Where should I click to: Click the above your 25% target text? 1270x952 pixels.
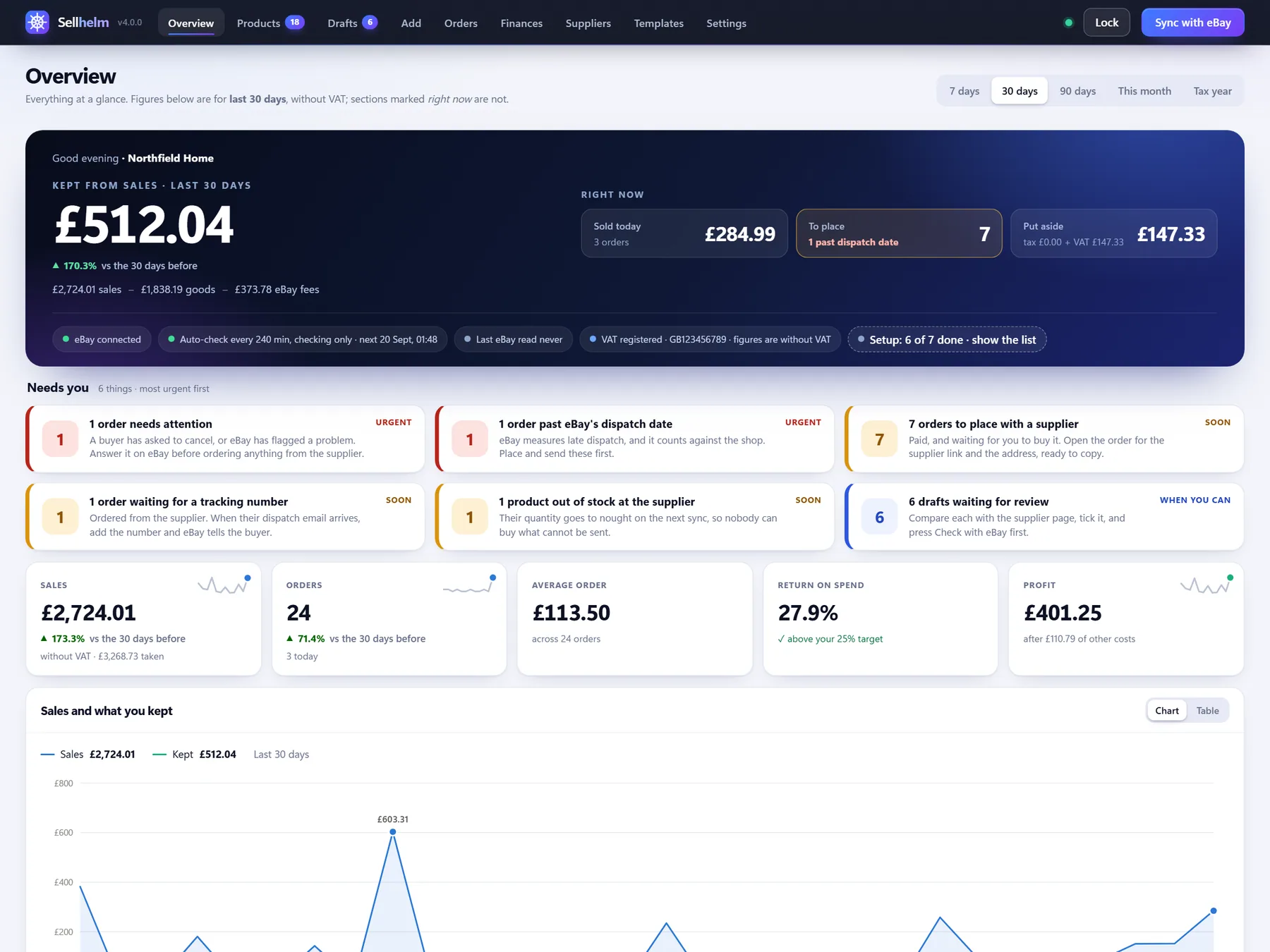[830, 639]
